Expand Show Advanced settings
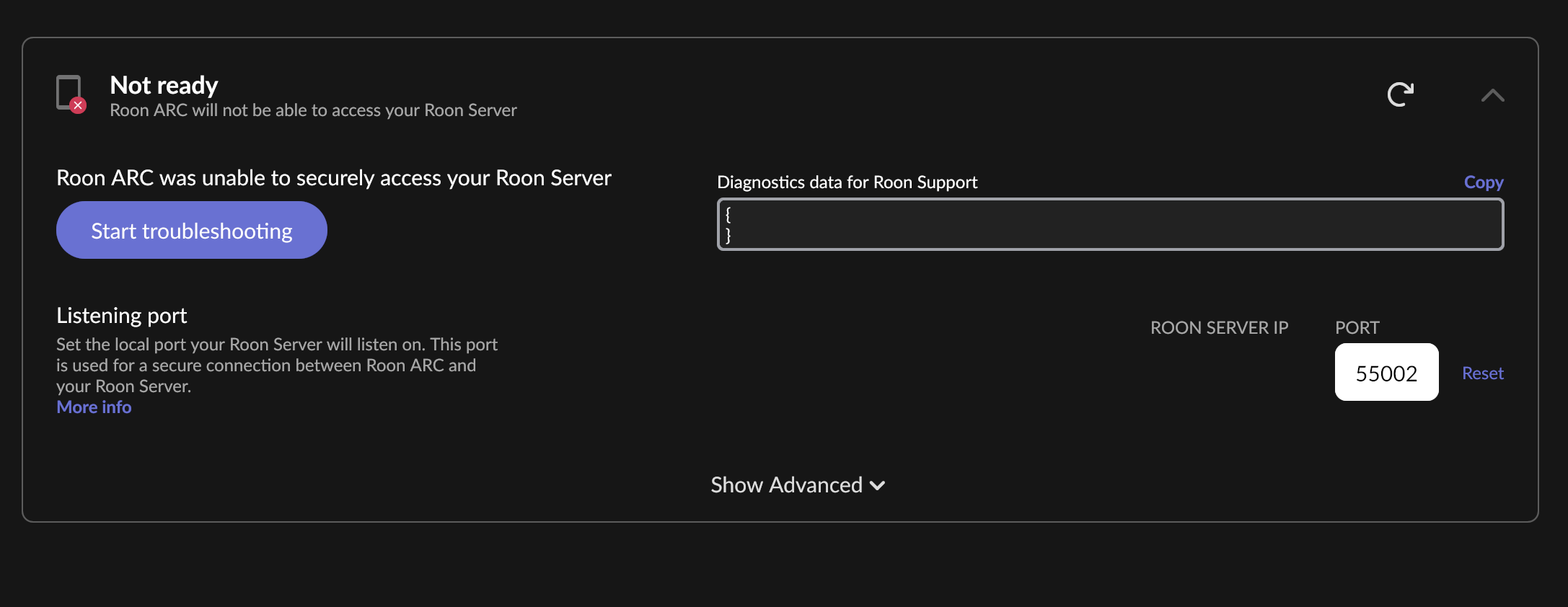 tap(798, 485)
